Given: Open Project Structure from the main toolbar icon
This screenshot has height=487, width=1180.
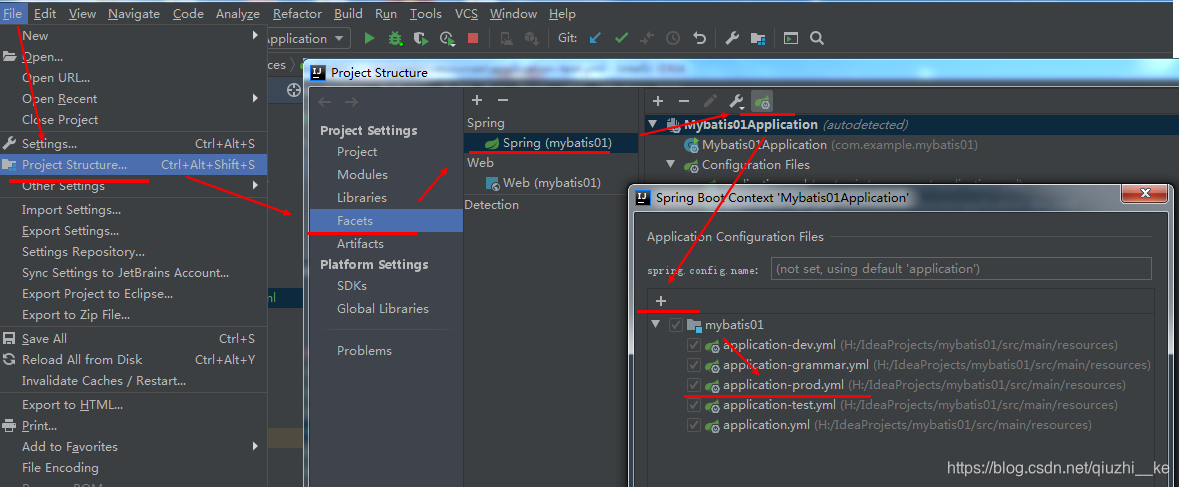Looking at the screenshot, I should tap(758, 38).
